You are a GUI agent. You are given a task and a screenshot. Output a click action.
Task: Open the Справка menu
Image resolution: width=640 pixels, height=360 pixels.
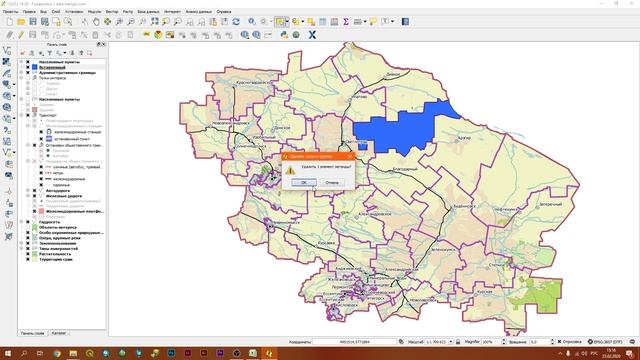[x=224, y=12]
